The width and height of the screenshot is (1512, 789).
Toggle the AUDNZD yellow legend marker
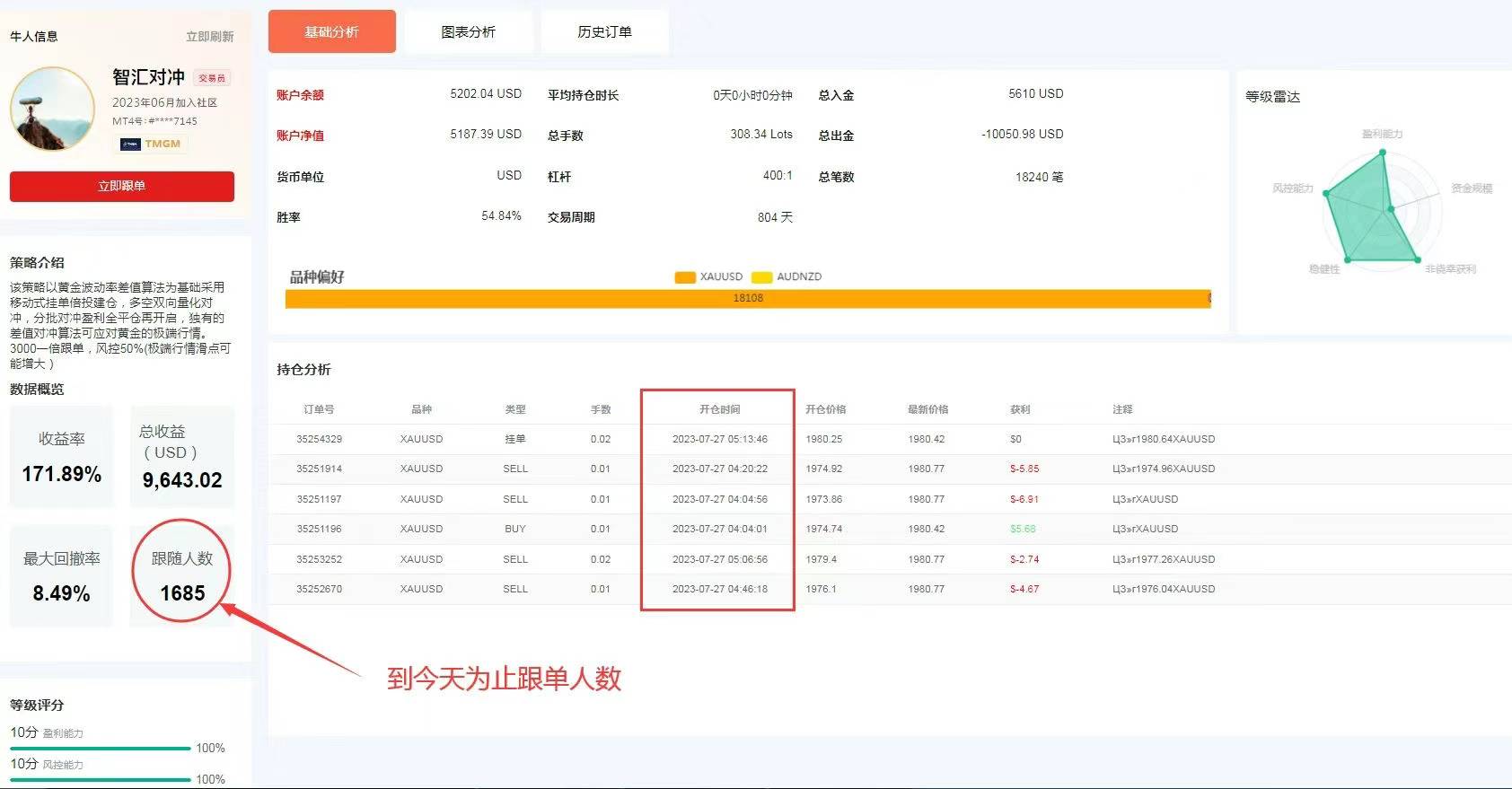click(x=762, y=276)
